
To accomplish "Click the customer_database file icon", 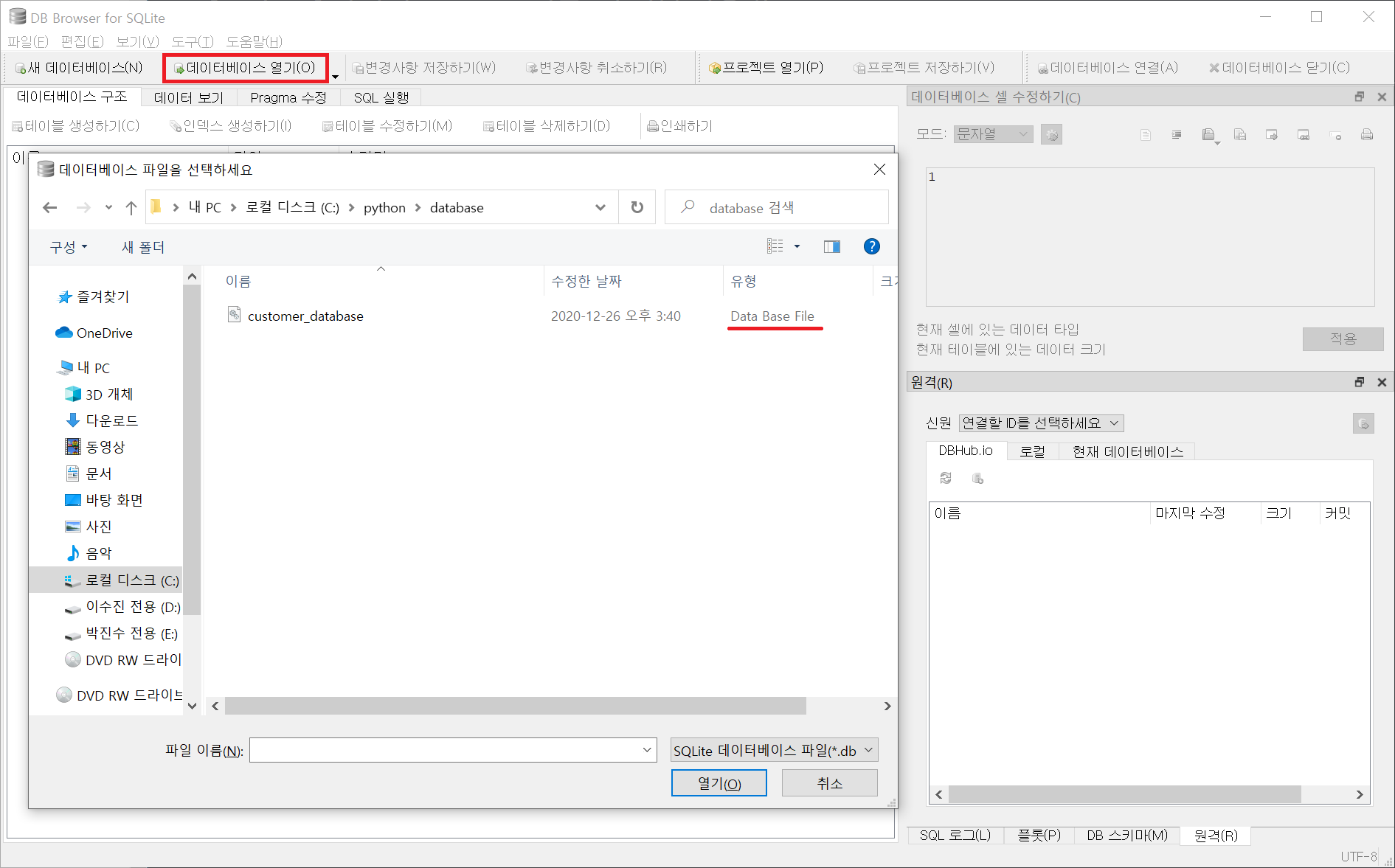I will pyautogui.click(x=234, y=315).
